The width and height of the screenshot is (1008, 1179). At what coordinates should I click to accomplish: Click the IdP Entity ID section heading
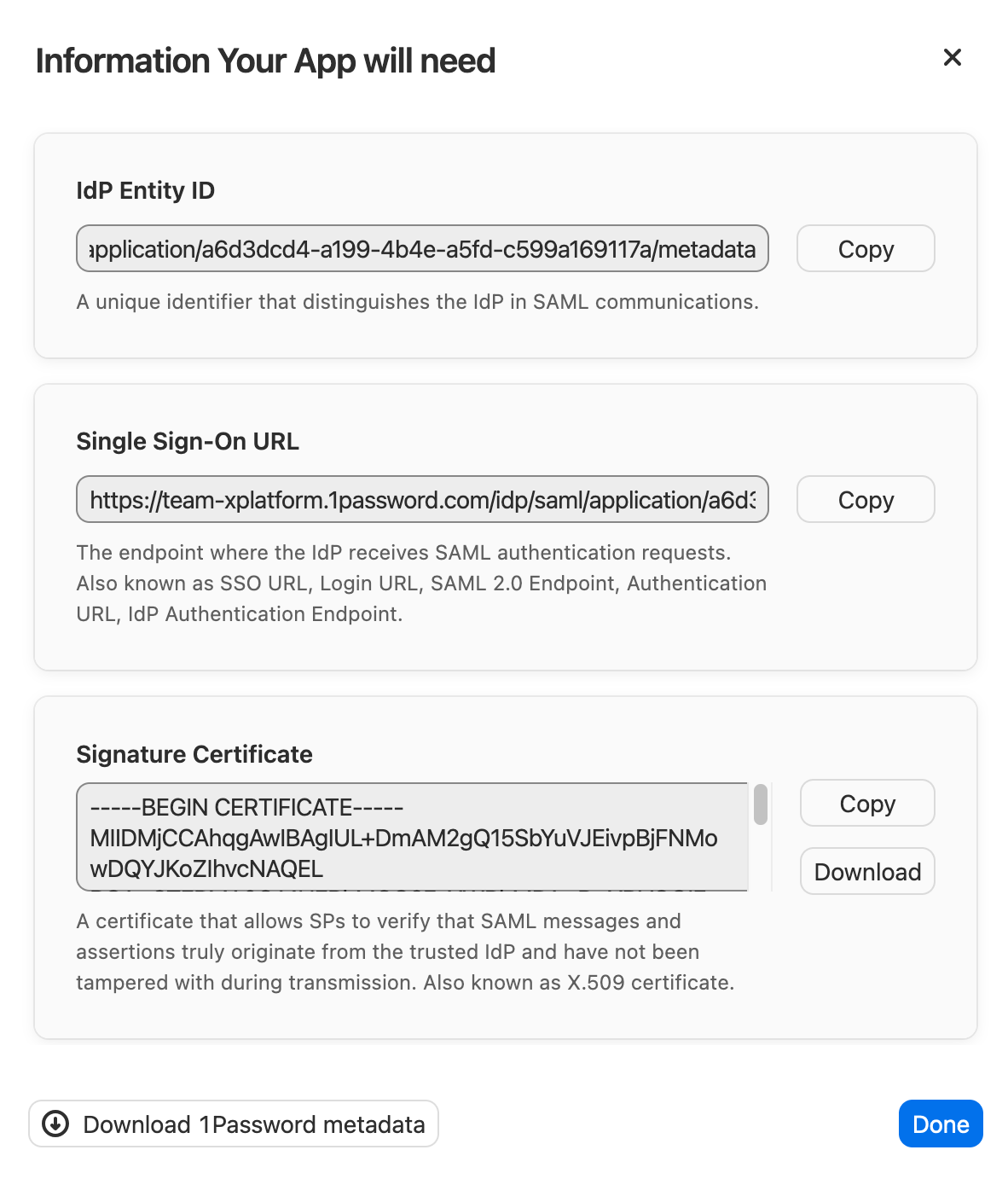[146, 190]
